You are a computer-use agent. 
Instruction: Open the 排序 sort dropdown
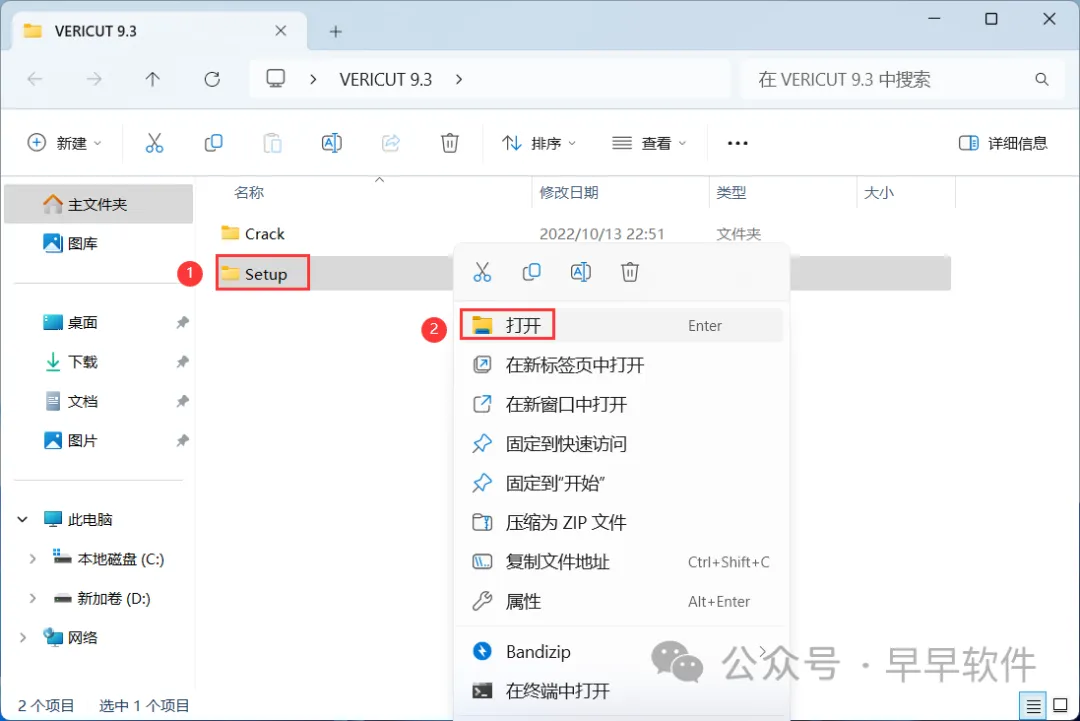(x=539, y=143)
